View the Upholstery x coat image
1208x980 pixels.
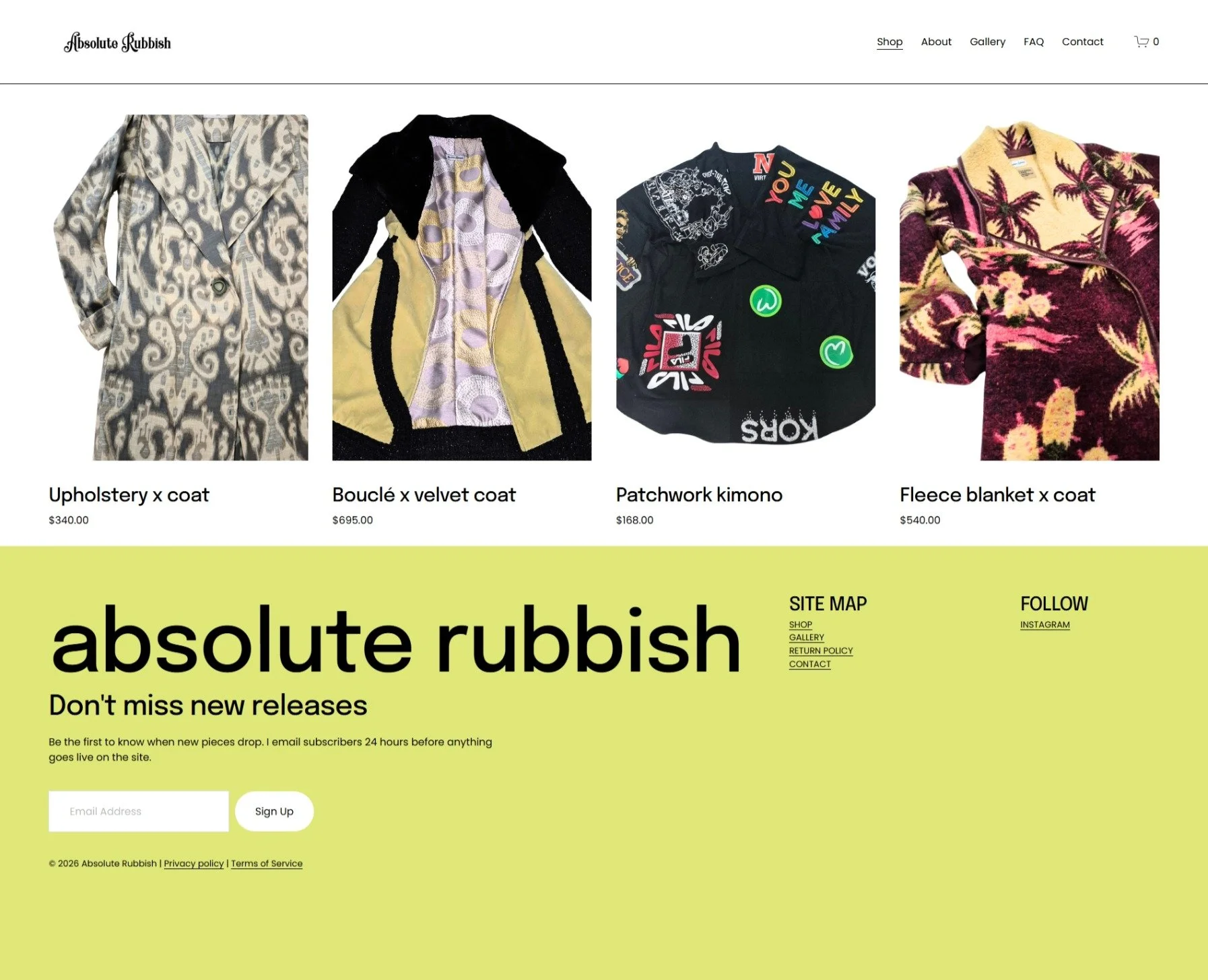pyautogui.click(x=178, y=288)
